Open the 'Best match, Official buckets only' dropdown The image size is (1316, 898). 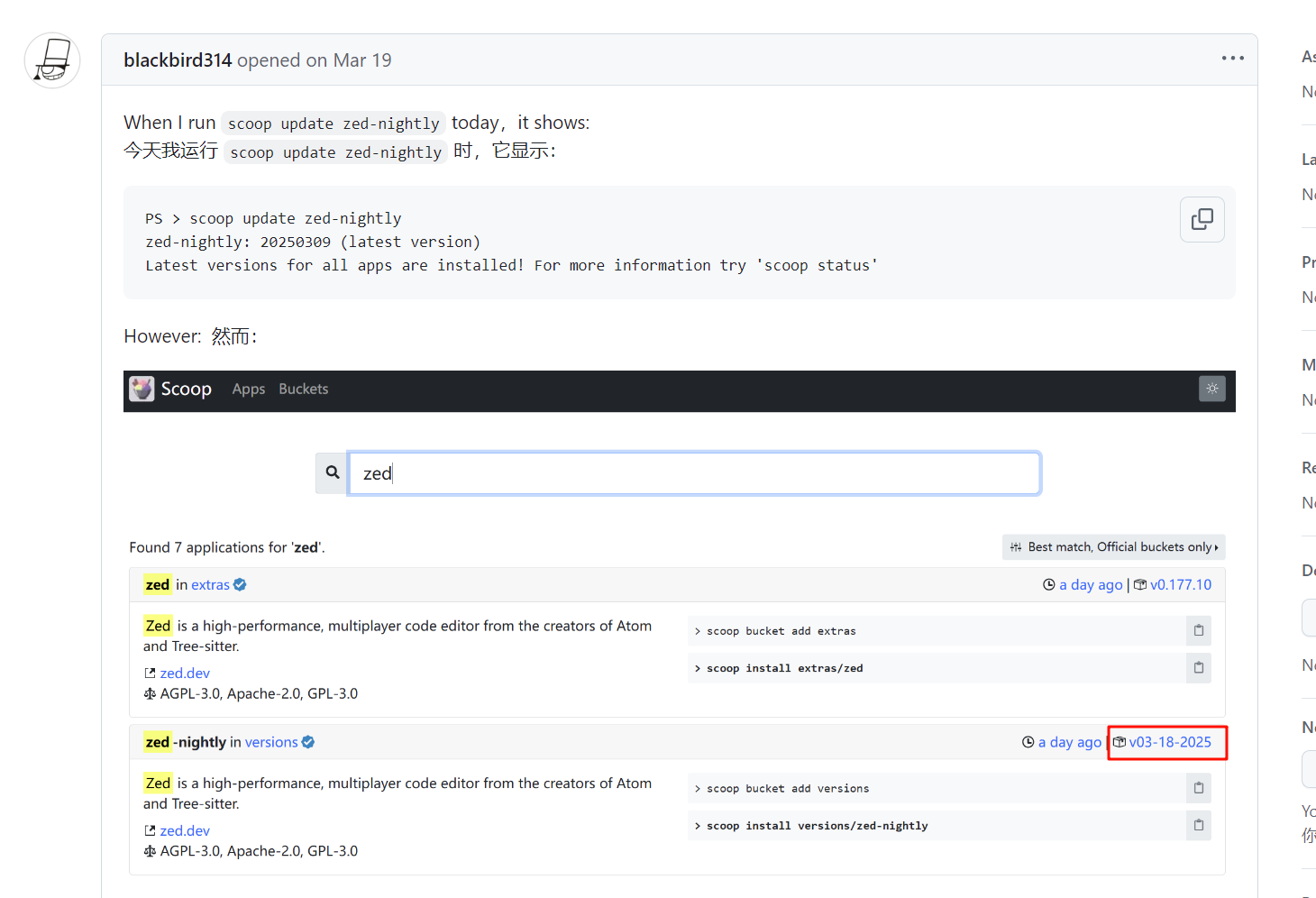[x=1113, y=547]
